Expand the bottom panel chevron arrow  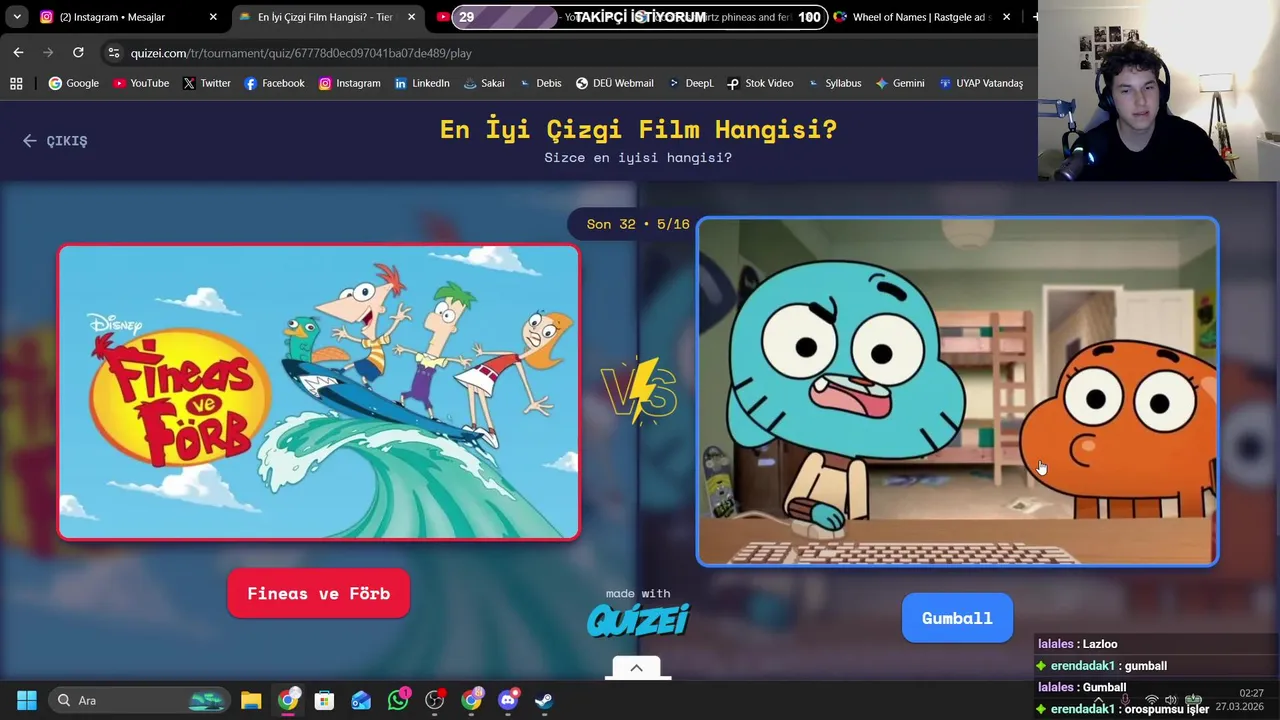pos(636,668)
